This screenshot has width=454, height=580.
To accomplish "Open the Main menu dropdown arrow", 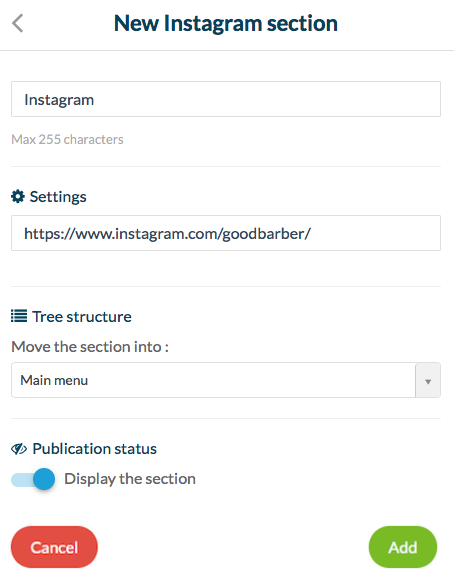I will coord(428,381).
